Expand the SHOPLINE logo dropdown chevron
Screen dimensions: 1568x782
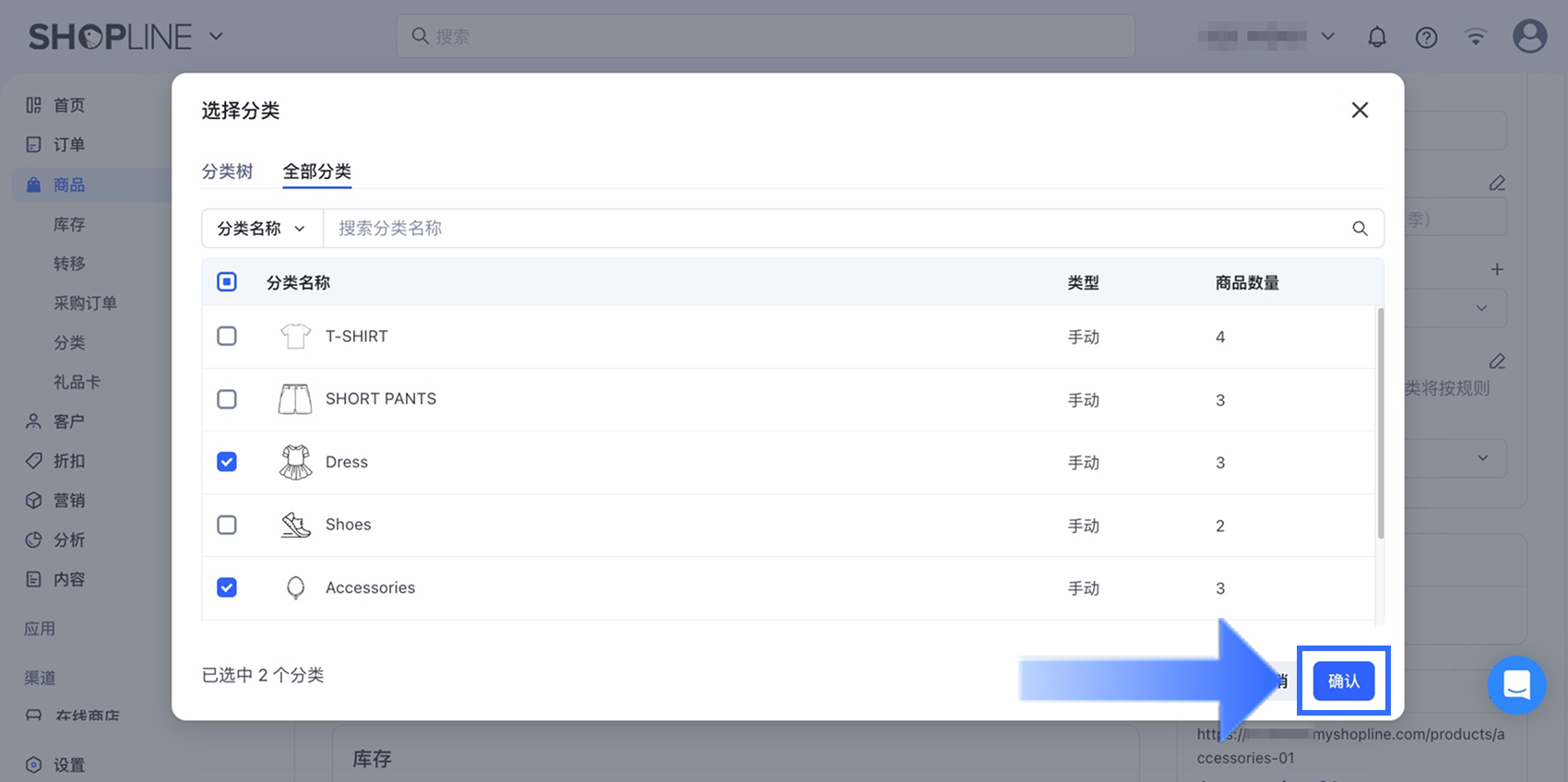(216, 37)
